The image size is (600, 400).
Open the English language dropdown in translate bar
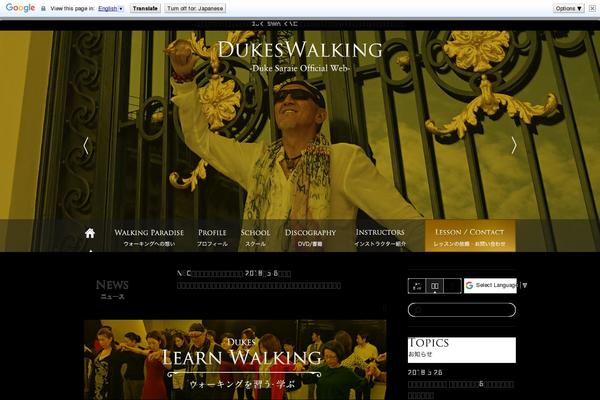click(x=111, y=8)
